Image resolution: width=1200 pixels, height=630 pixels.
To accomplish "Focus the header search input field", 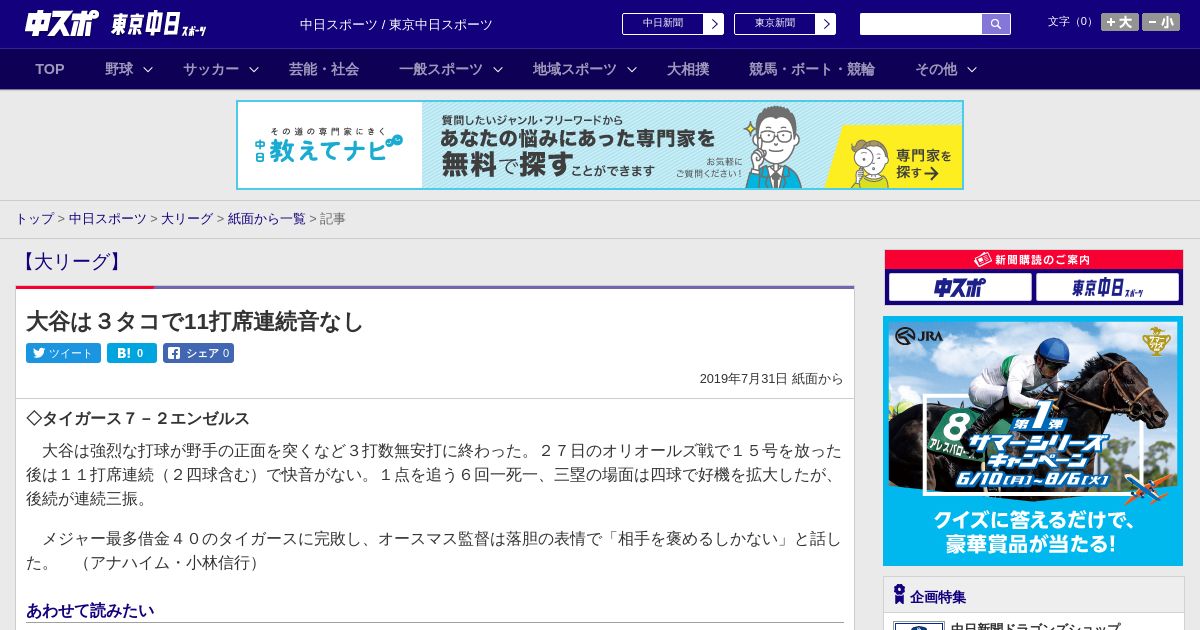I will click(x=921, y=24).
